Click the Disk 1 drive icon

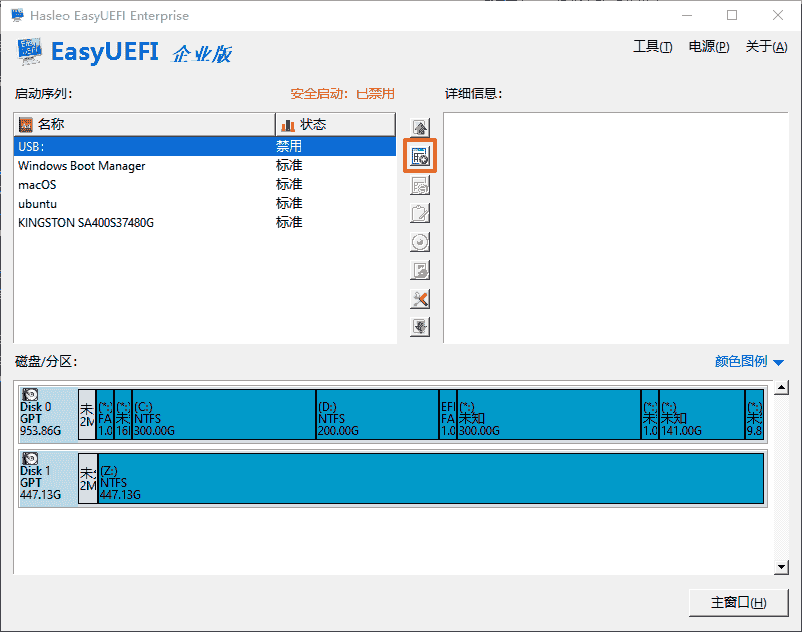(31, 459)
